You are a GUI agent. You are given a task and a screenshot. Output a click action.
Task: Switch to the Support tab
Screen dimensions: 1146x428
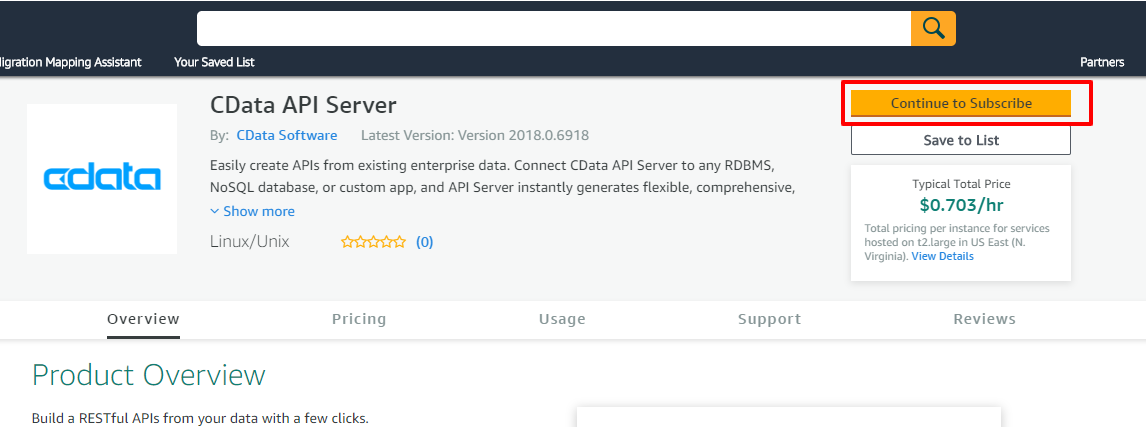pyautogui.click(x=770, y=319)
